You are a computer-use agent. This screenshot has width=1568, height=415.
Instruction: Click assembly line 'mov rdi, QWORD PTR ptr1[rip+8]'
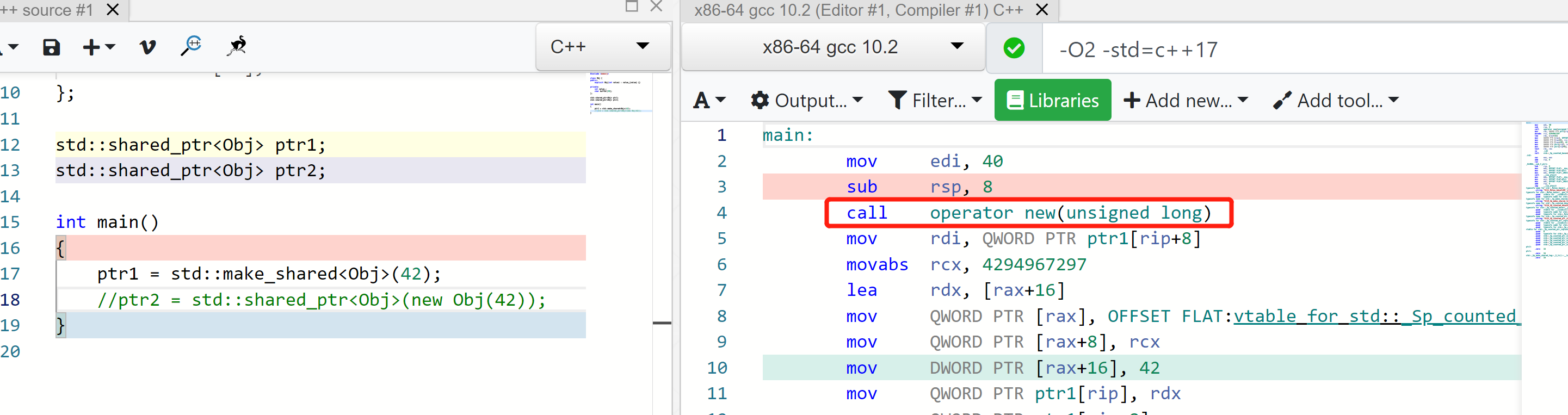[x=1024, y=239]
